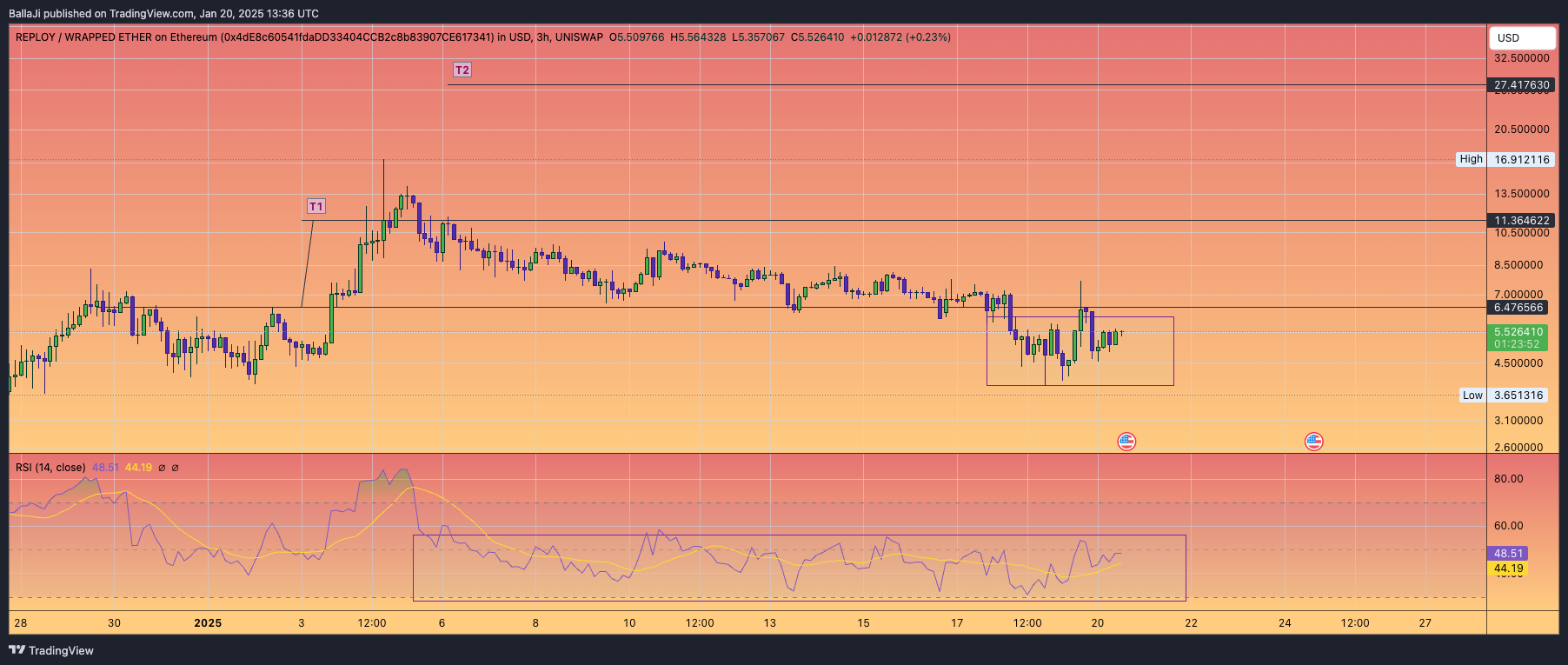Click the Low 3.651316 price label
The image size is (1568, 665).
click(x=1505, y=396)
